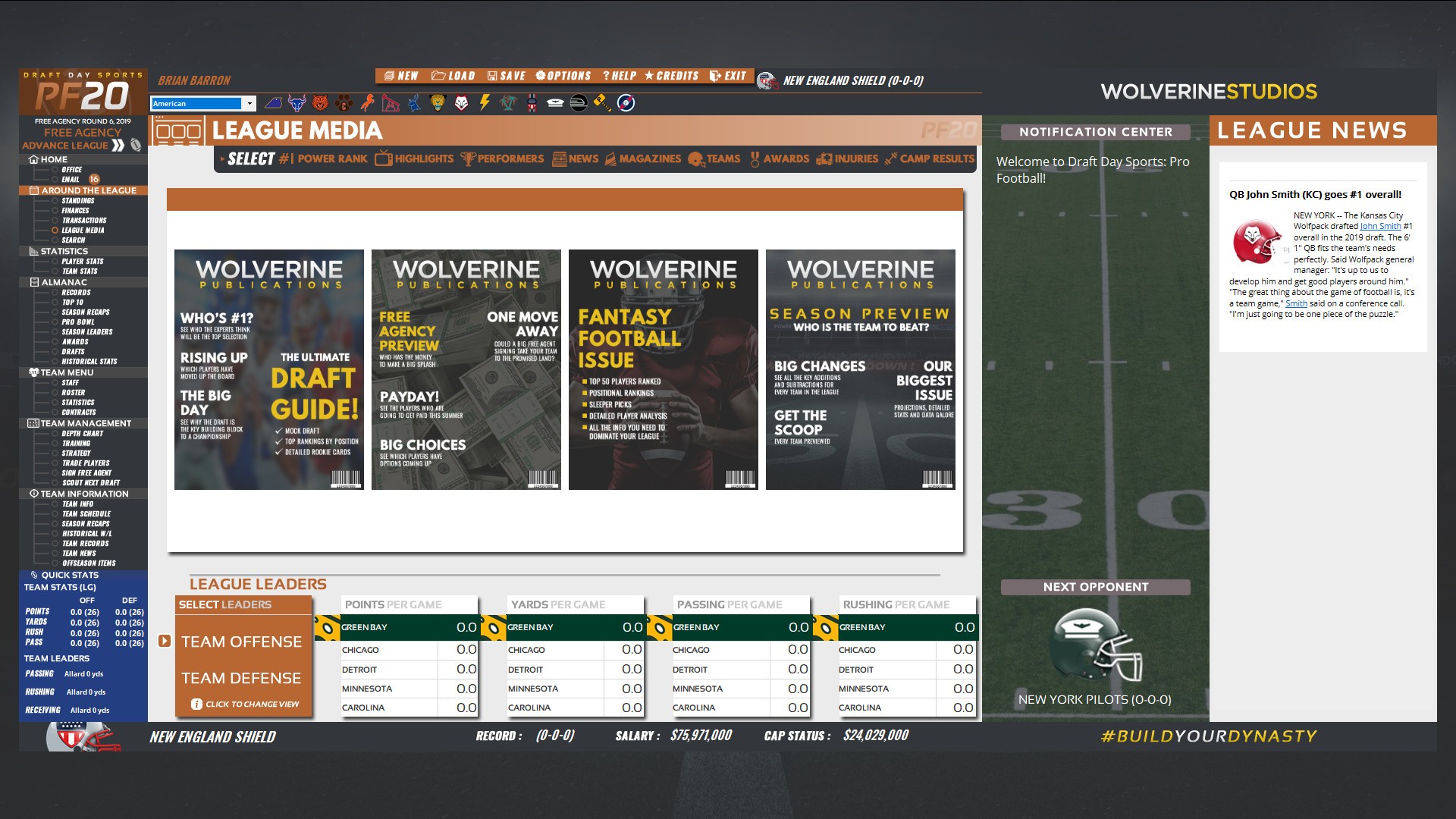
Task: Toggle TEAM DEFENSE leaders view
Action: (x=240, y=677)
